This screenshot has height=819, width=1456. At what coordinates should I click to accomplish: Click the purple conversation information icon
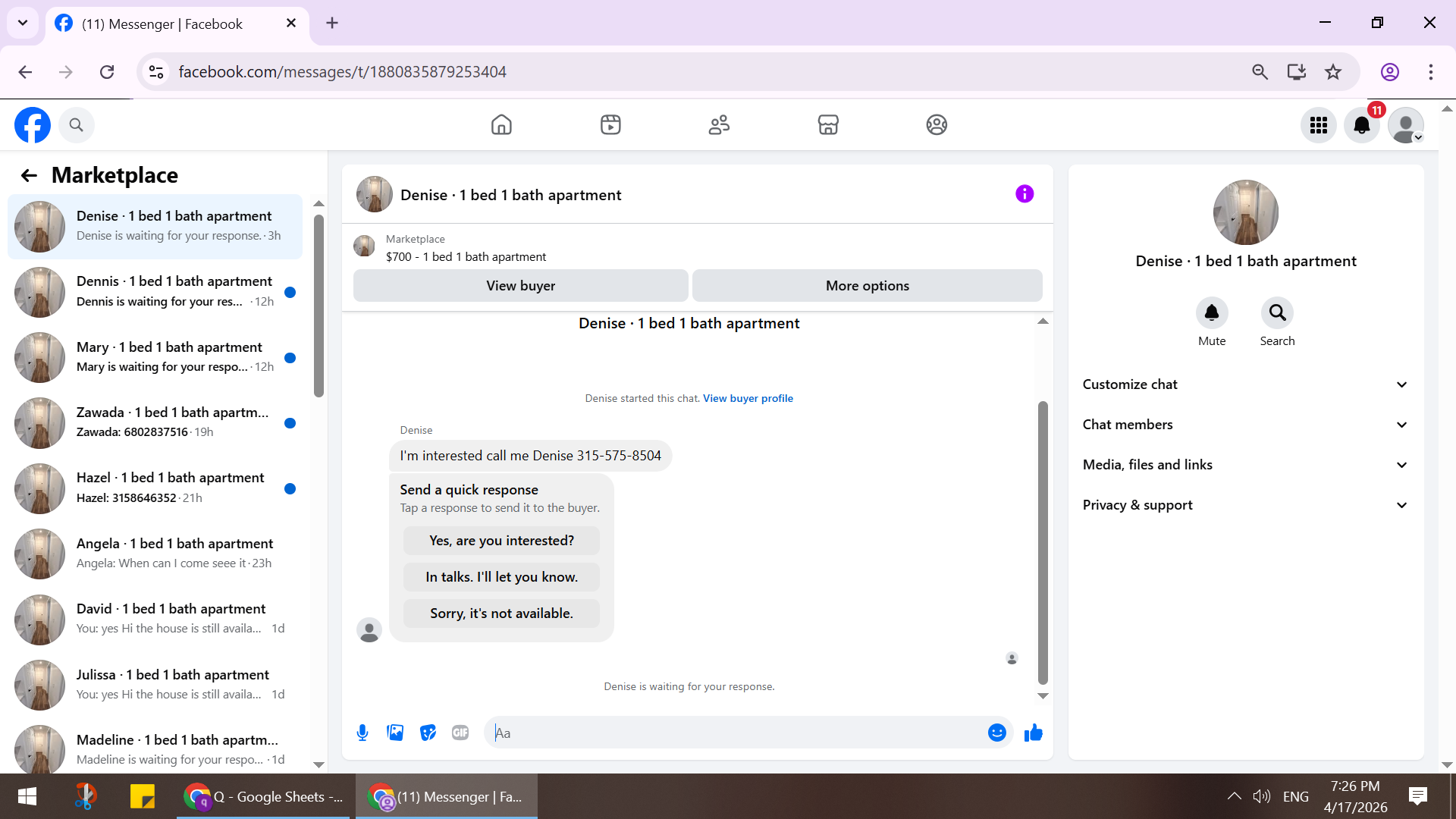(x=1025, y=194)
